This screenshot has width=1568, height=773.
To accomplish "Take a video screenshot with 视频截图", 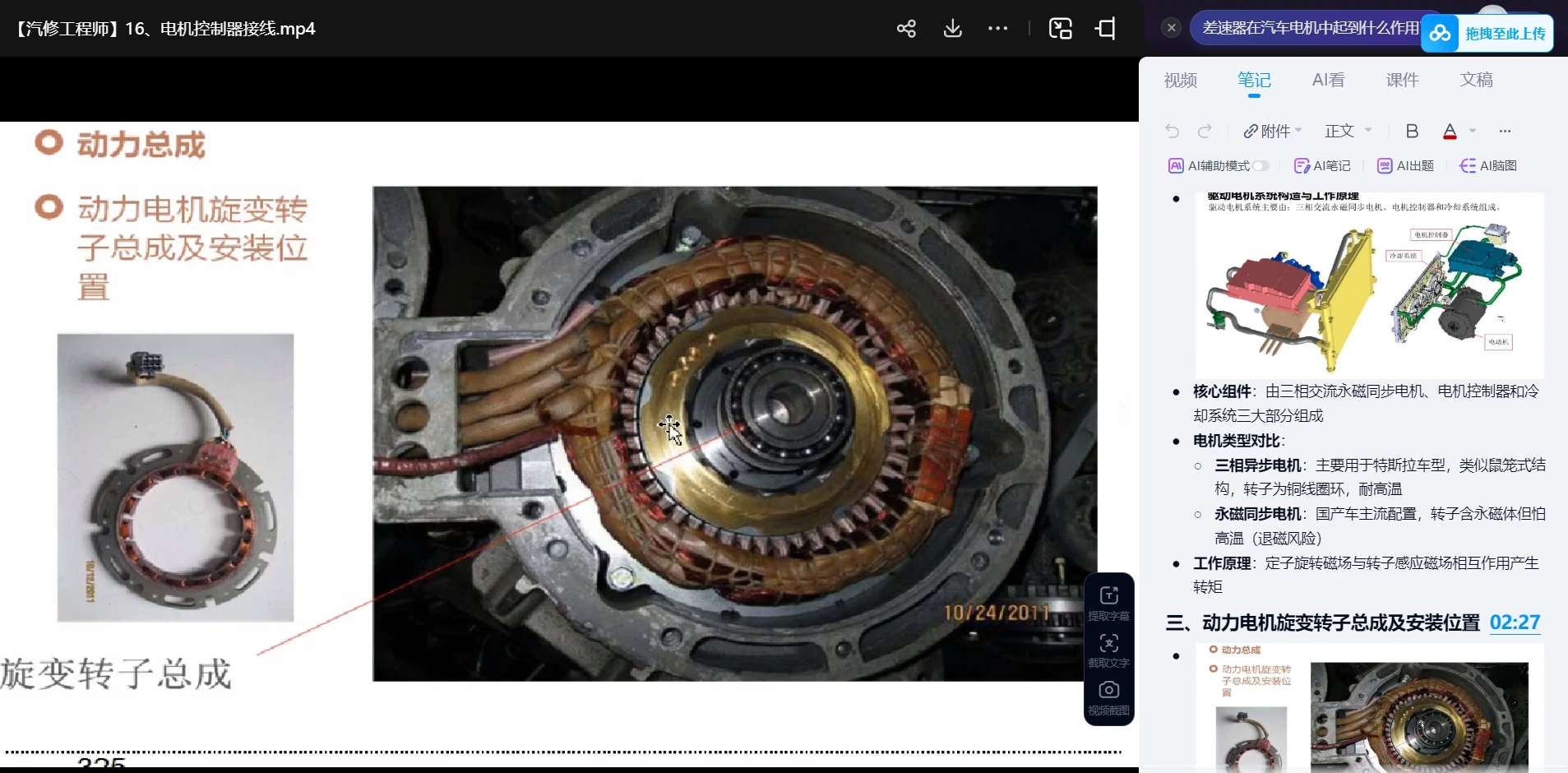I will 1108,696.
